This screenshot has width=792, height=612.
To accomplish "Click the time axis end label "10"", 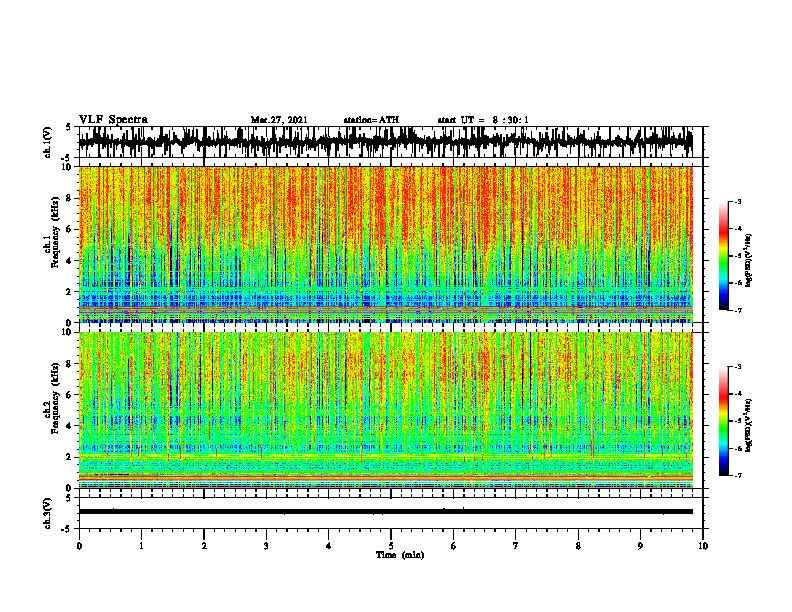I will point(703,546).
